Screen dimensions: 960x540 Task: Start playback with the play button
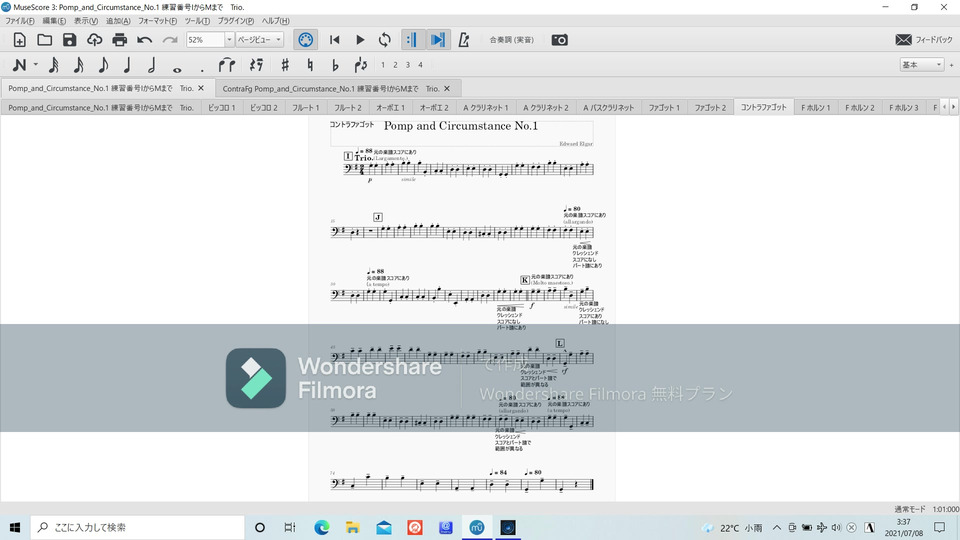click(360, 40)
